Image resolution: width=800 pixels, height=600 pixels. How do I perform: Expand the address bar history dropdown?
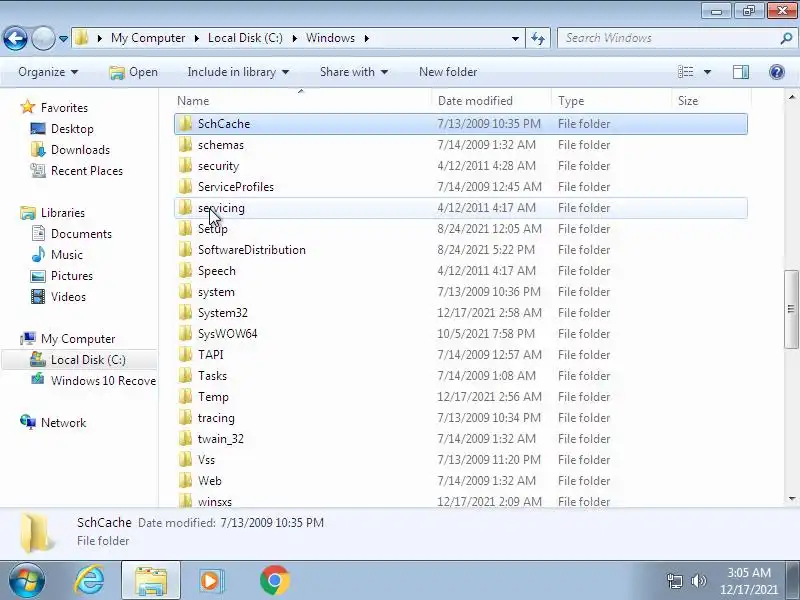pyautogui.click(x=515, y=39)
